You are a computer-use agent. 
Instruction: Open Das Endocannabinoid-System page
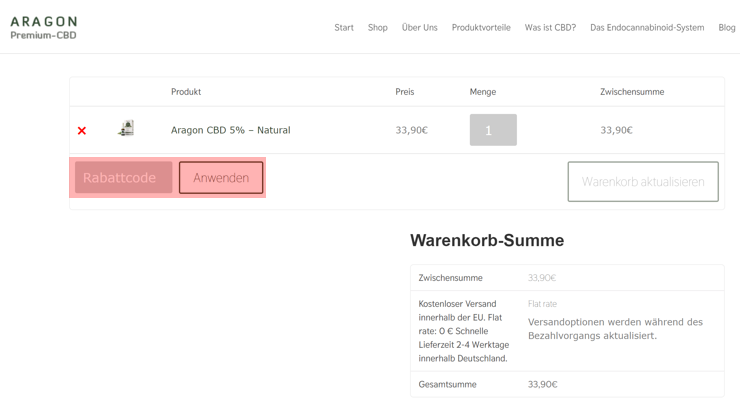pos(647,27)
